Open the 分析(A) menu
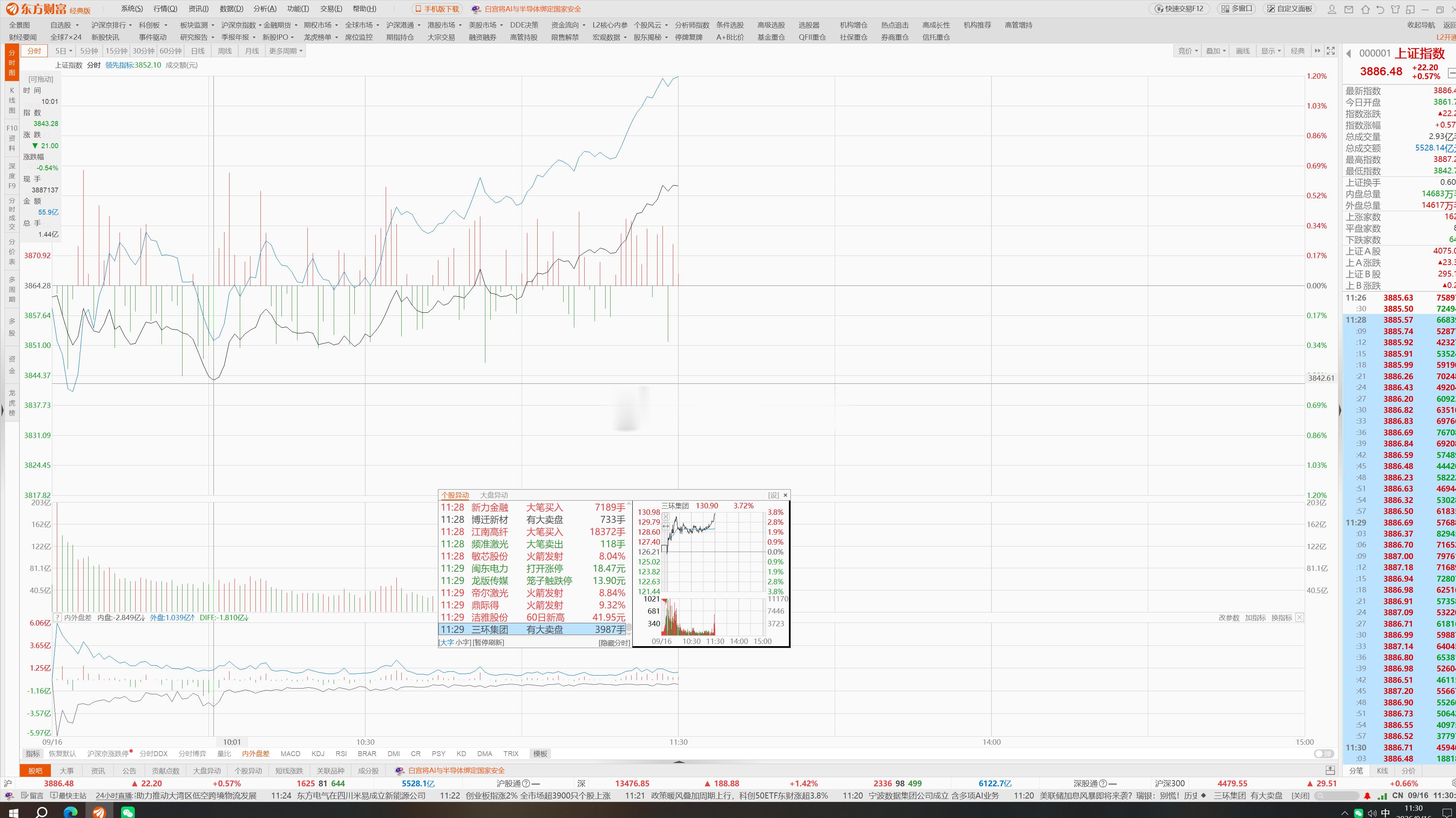The width and height of the screenshot is (1456, 818). [265, 9]
